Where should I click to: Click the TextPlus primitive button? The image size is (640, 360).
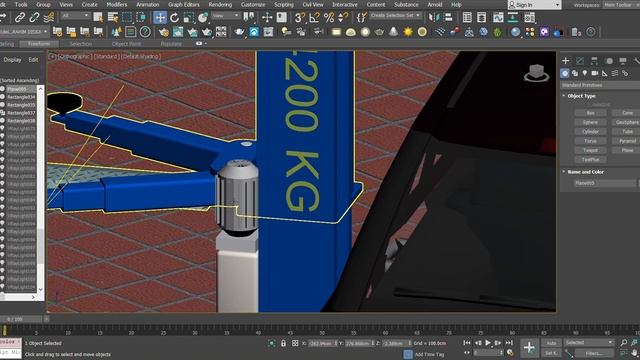pos(590,160)
